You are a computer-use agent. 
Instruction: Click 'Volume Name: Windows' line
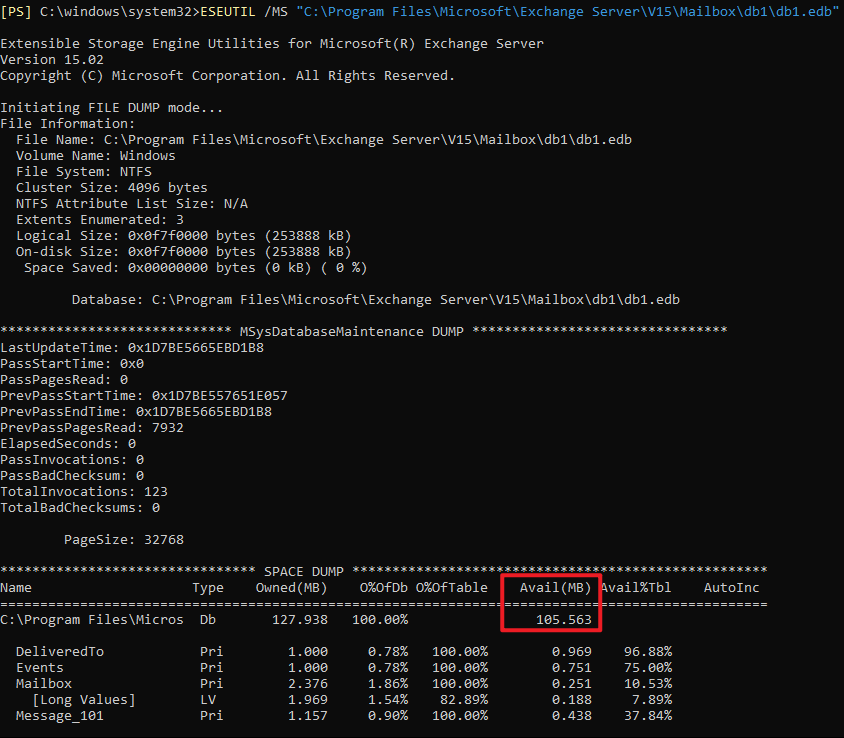[95, 156]
